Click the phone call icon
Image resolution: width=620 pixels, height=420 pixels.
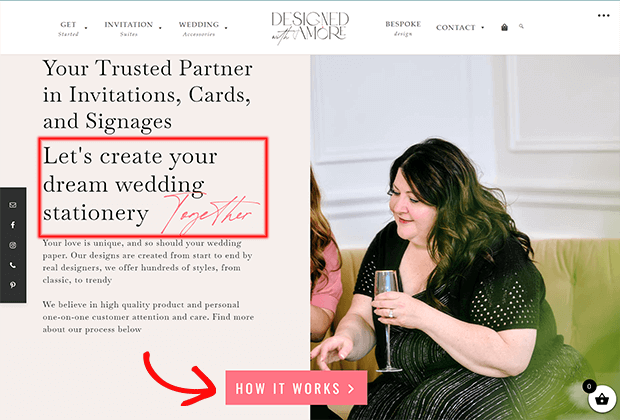13,265
